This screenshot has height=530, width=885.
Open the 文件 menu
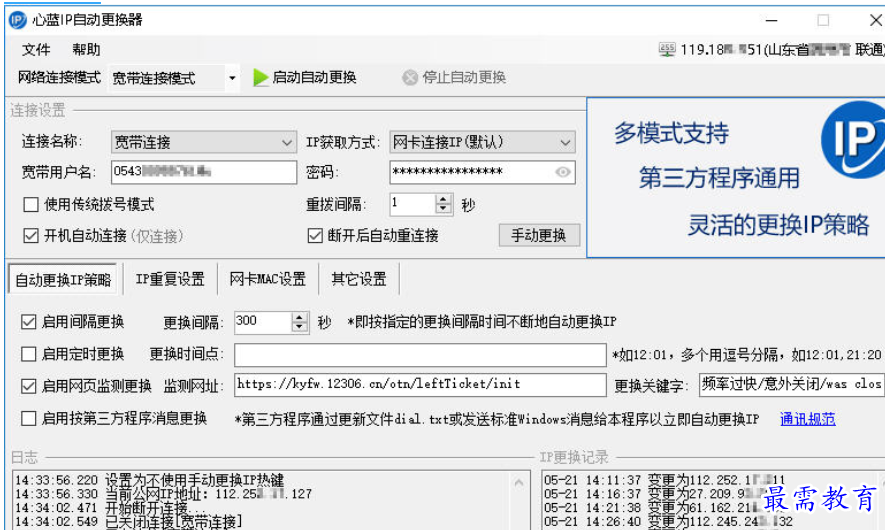tap(36, 50)
